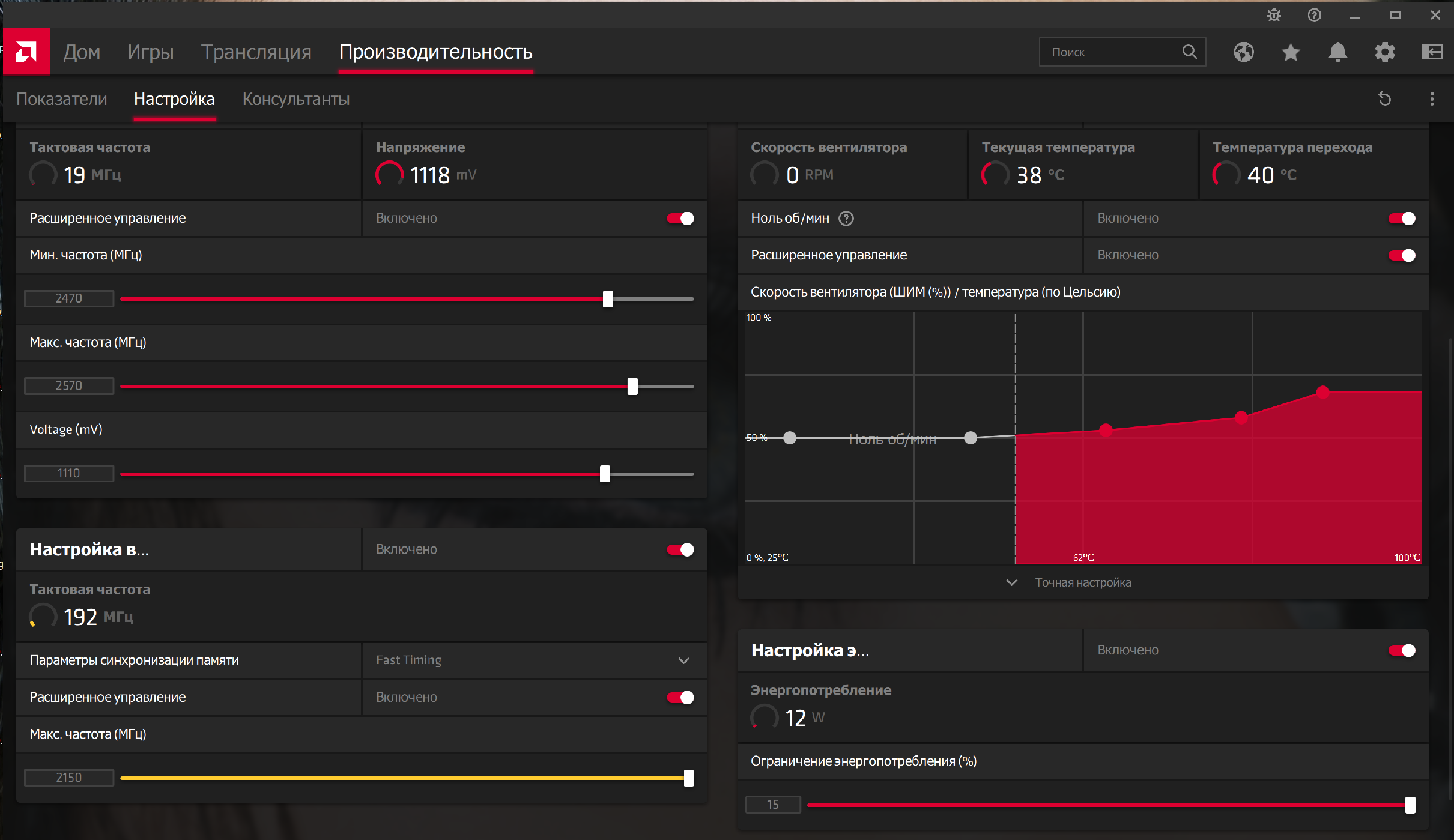
Task: Open the bug report tool icon
Action: tap(1274, 15)
